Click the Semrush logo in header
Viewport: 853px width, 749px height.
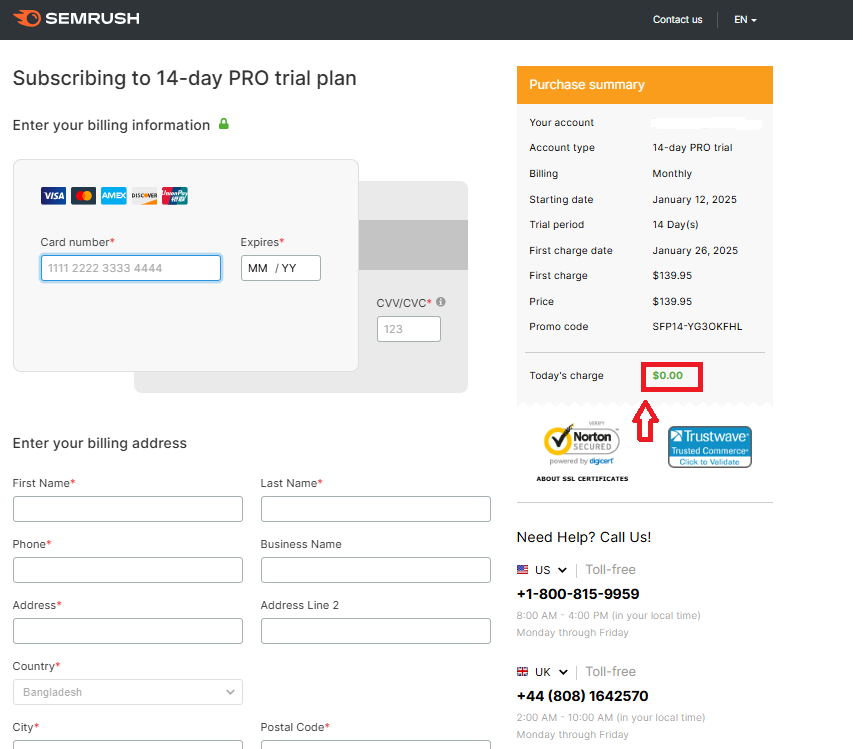click(x=76, y=19)
